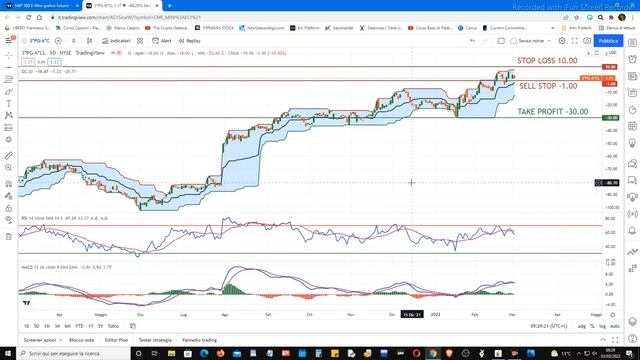Image resolution: width=640 pixels, height=360 pixels.
Task: Open the emoji icons tool
Action: click(x=9, y=140)
